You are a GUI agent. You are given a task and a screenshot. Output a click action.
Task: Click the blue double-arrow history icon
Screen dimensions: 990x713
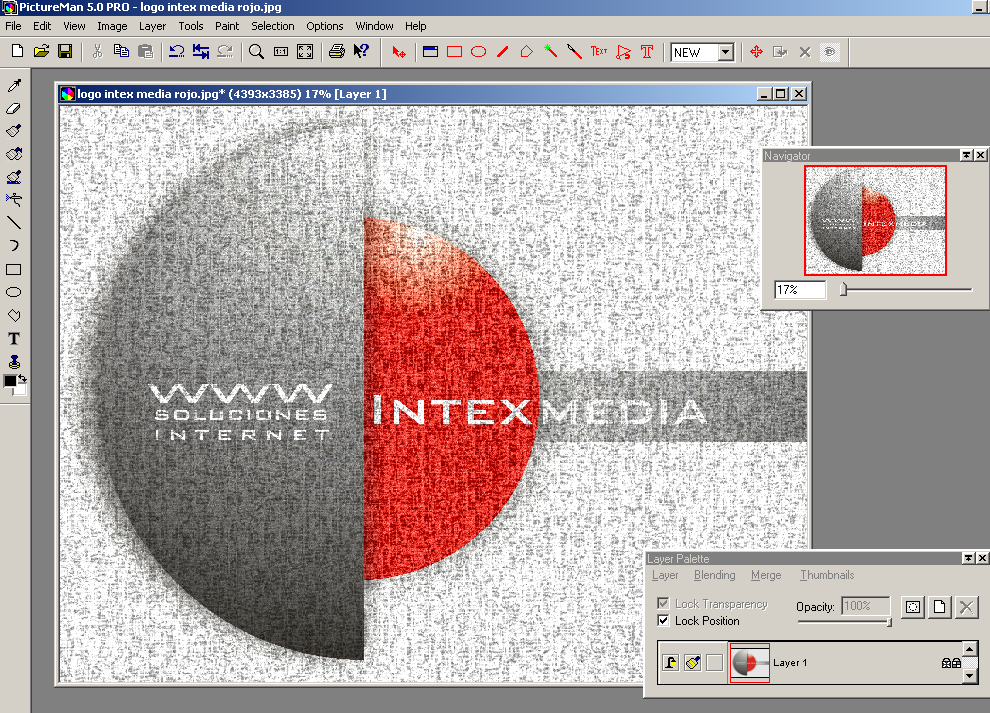coord(201,51)
